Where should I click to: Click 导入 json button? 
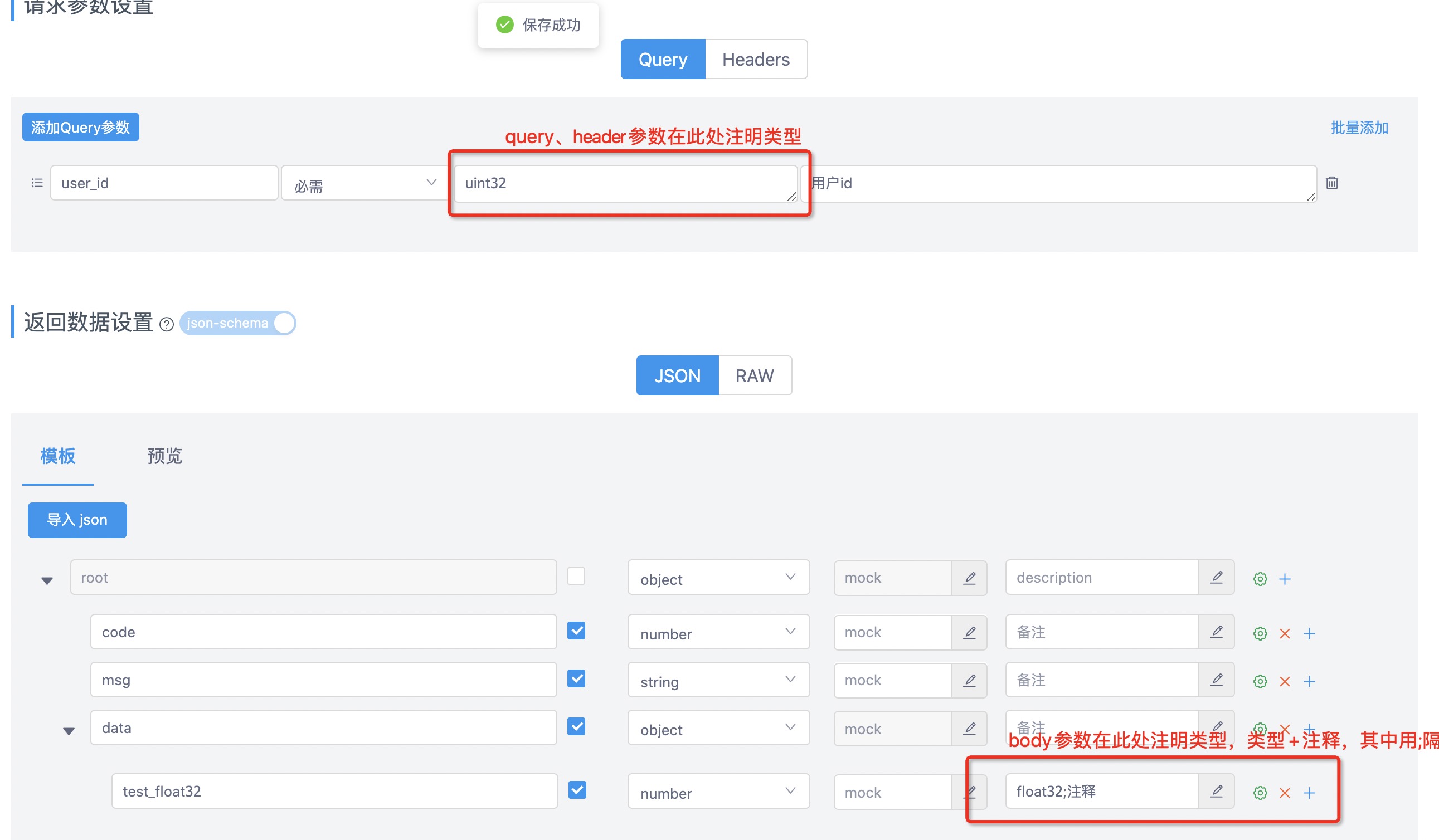77,520
